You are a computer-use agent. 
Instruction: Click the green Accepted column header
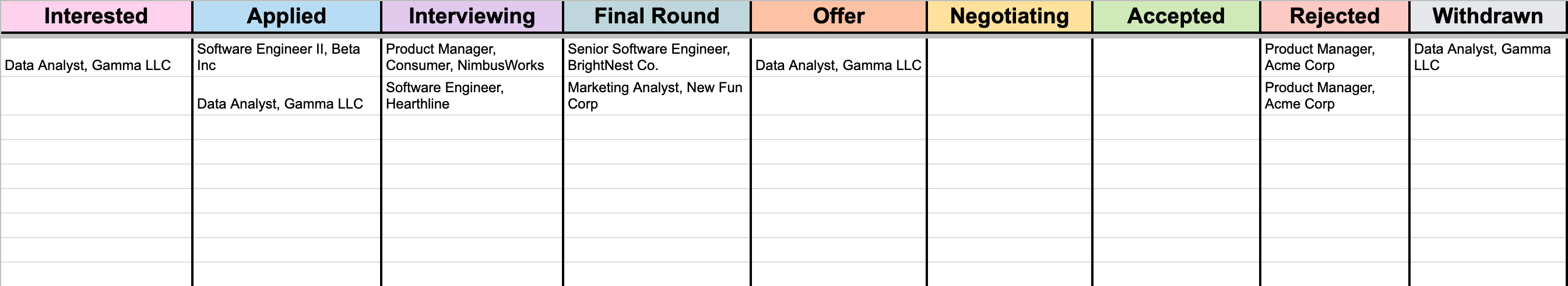[1175, 16]
